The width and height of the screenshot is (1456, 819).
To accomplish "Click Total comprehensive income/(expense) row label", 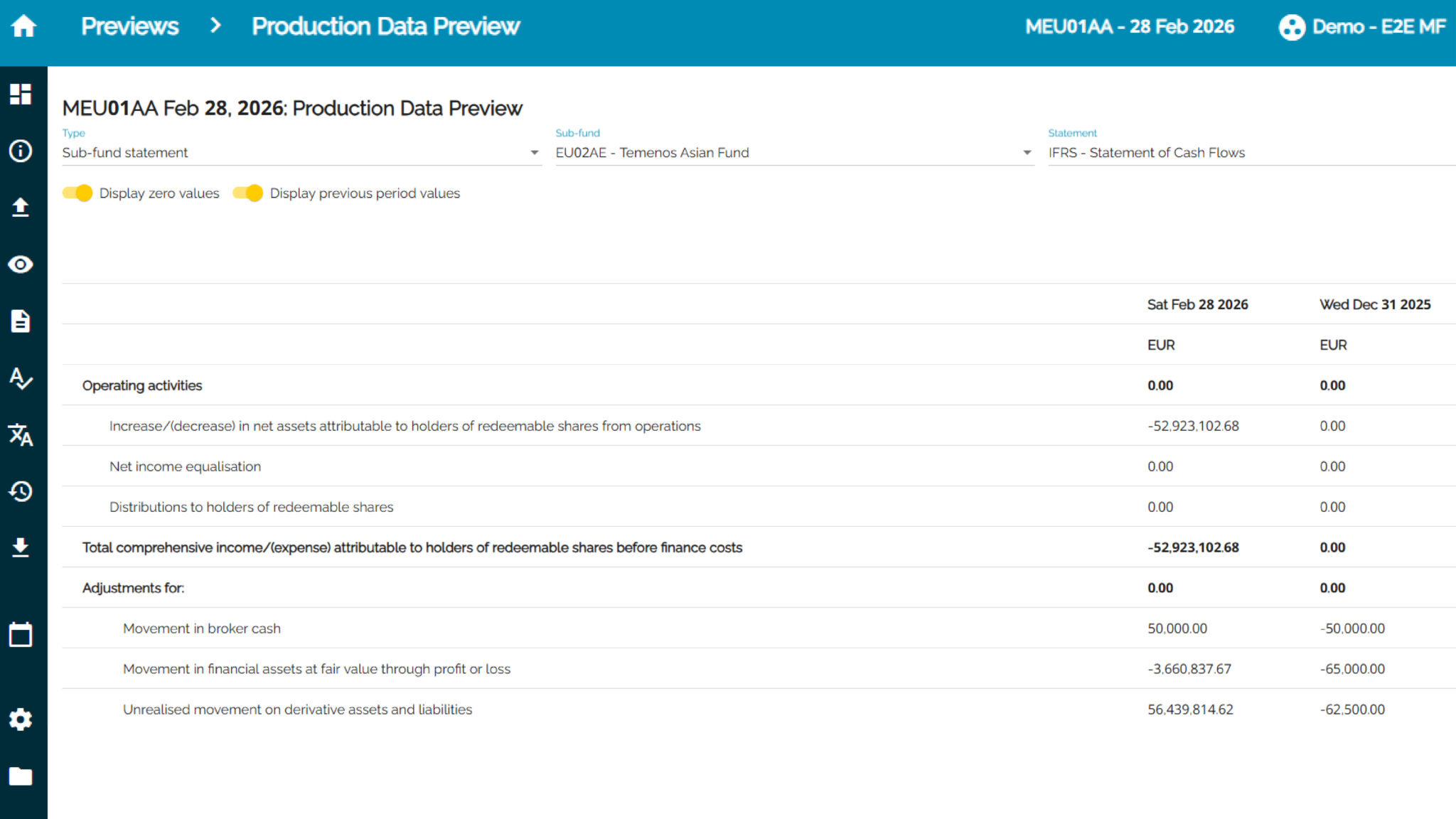I will pyautogui.click(x=412, y=547).
